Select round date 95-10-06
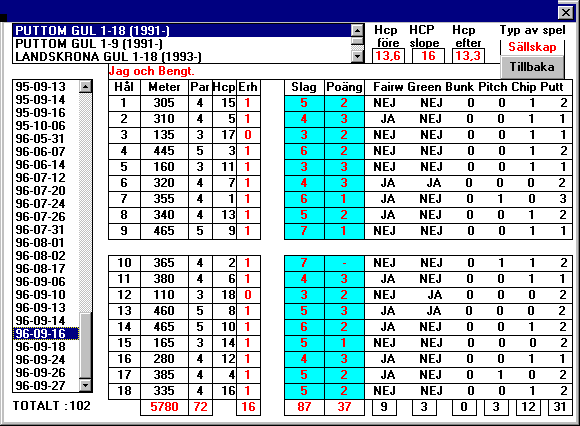Screen dimensions: 580x426 pos(46,125)
